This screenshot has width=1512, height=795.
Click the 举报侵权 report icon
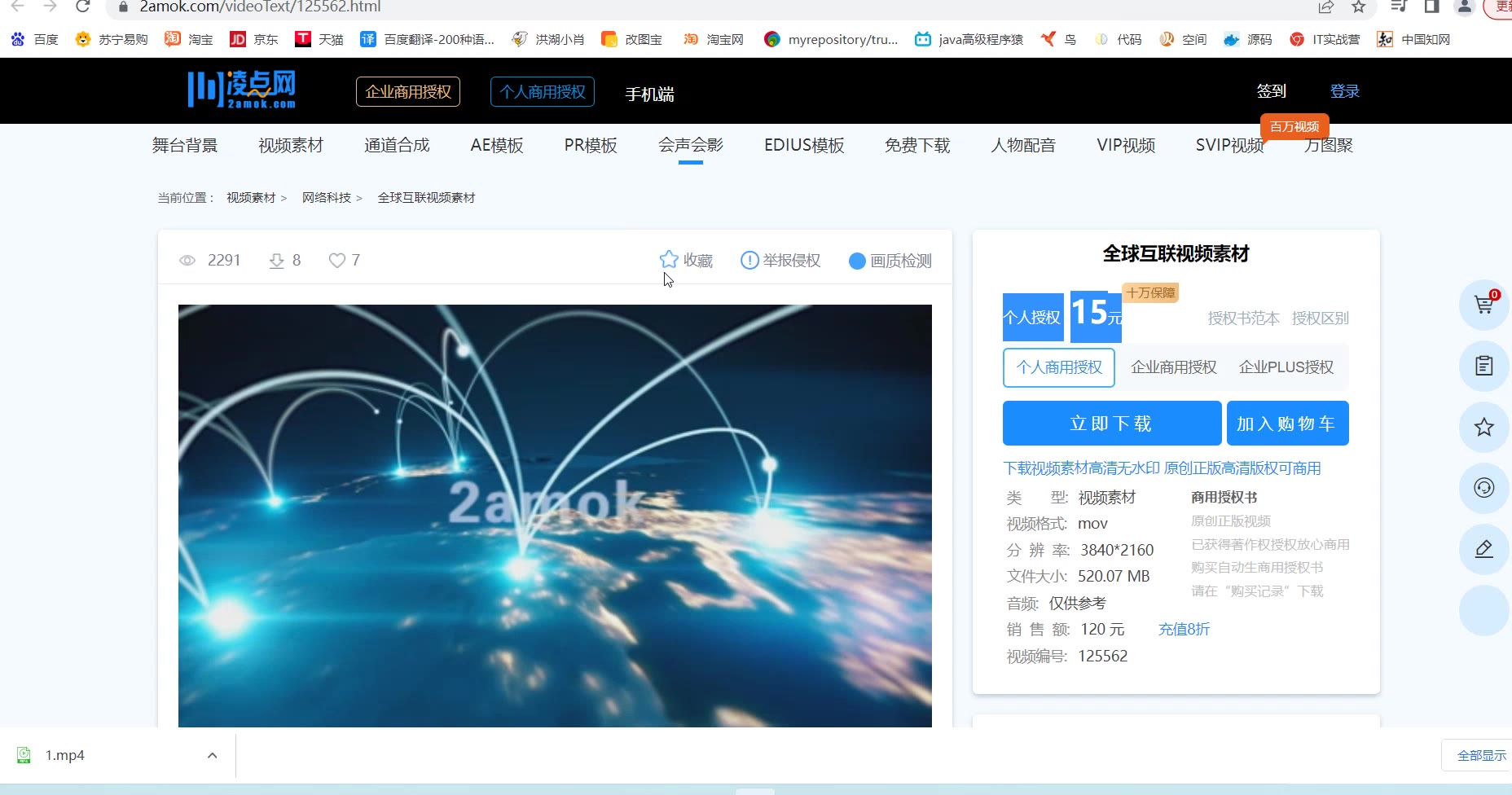point(749,261)
